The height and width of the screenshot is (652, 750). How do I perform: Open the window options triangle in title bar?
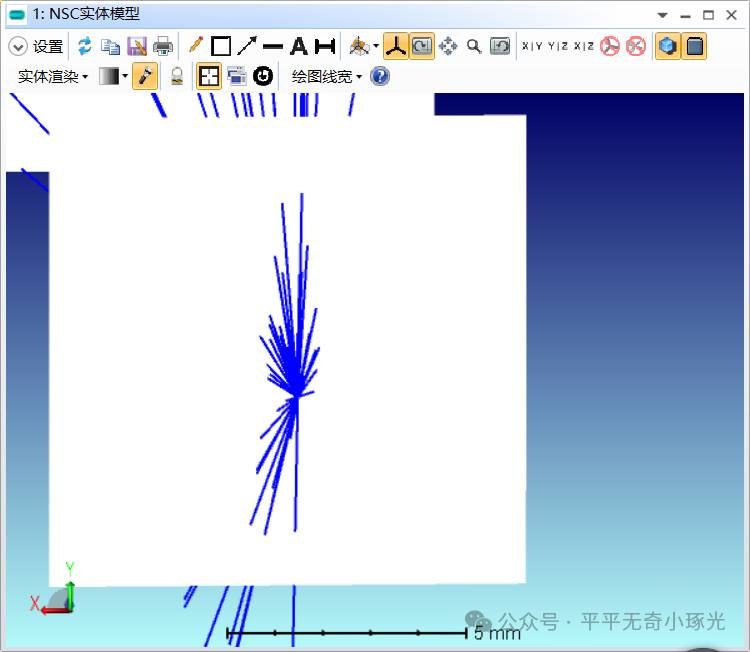[662, 15]
